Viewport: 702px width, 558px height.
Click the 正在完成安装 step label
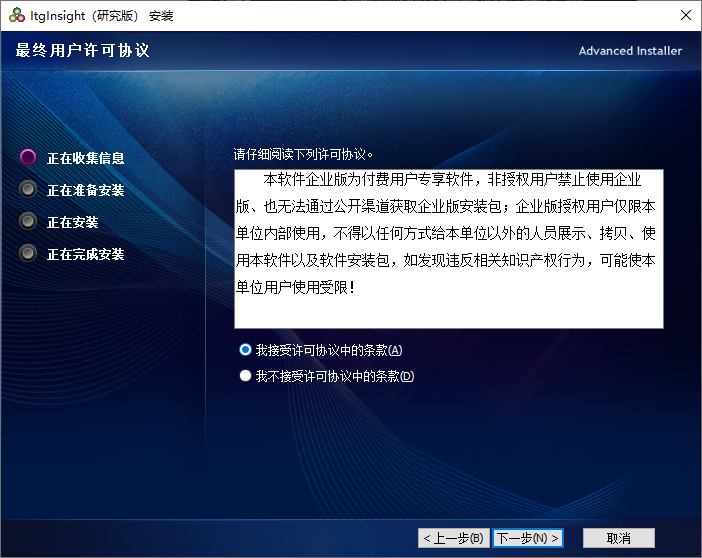86,254
